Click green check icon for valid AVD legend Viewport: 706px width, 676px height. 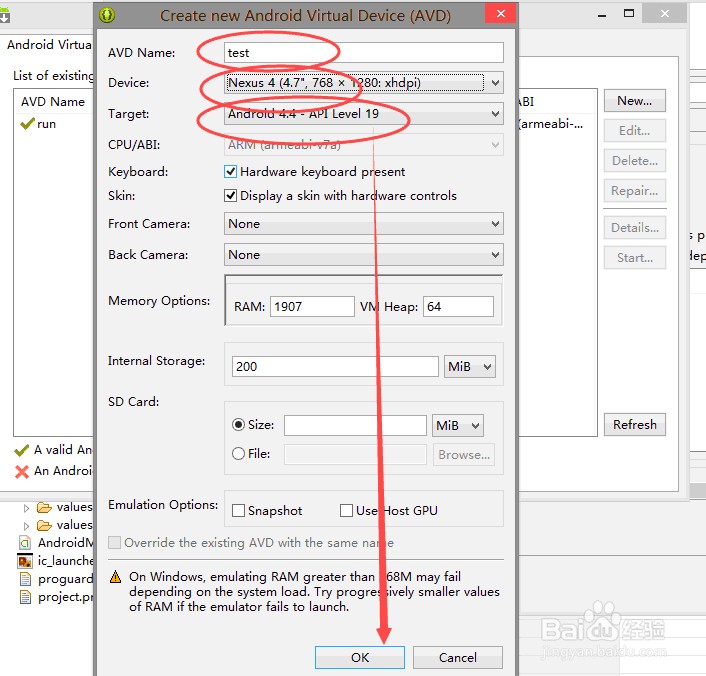(21, 450)
